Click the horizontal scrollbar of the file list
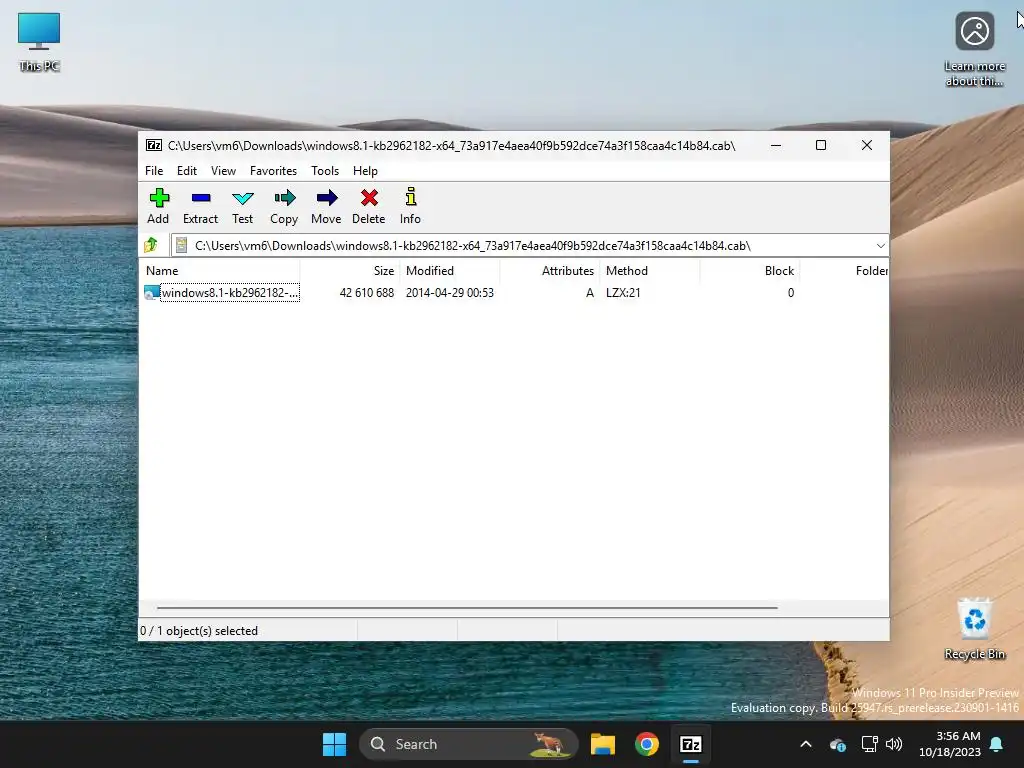 467,607
